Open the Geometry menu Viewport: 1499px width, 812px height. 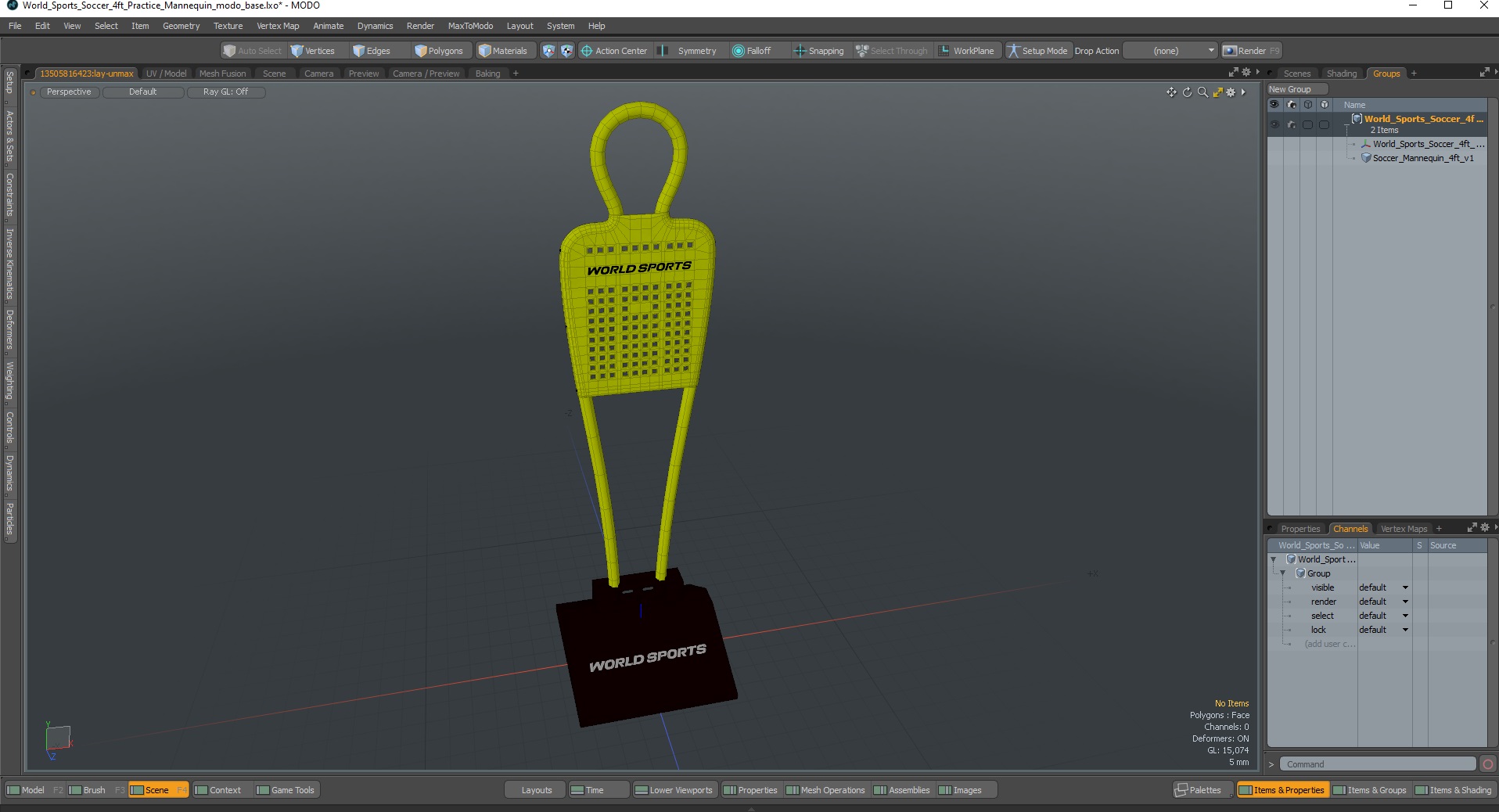[181, 26]
